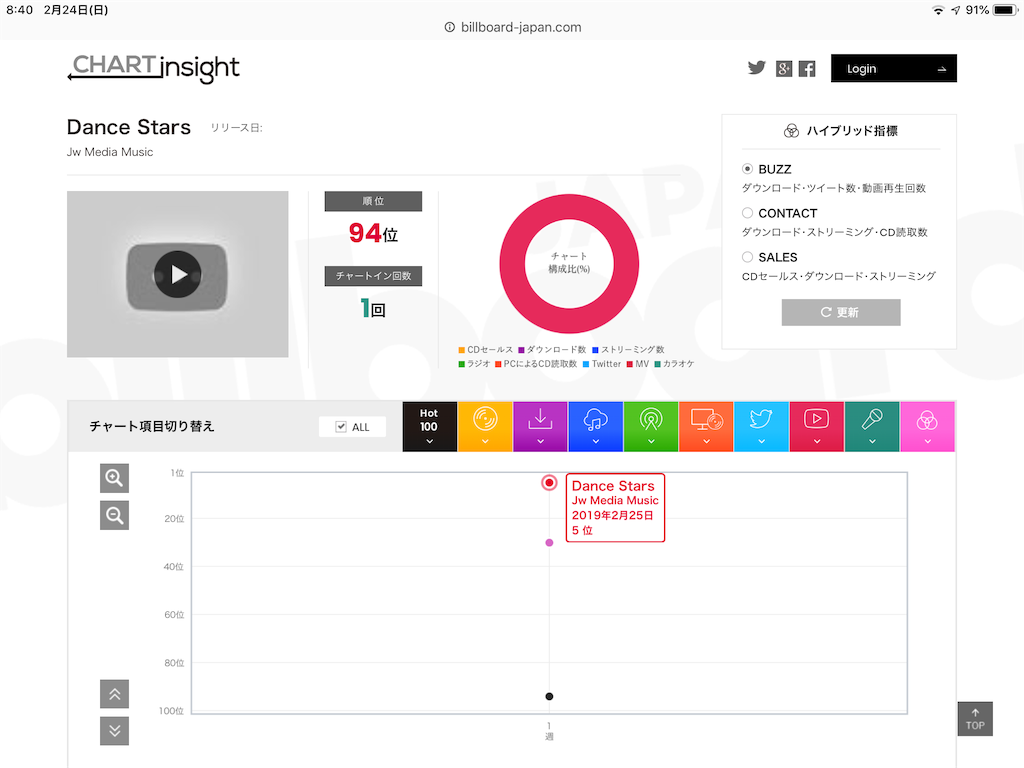Click the double chevron up button
Image resolution: width=1024 pixels, height=768 pixels.
pyautogui.click(x=114, y=694)
